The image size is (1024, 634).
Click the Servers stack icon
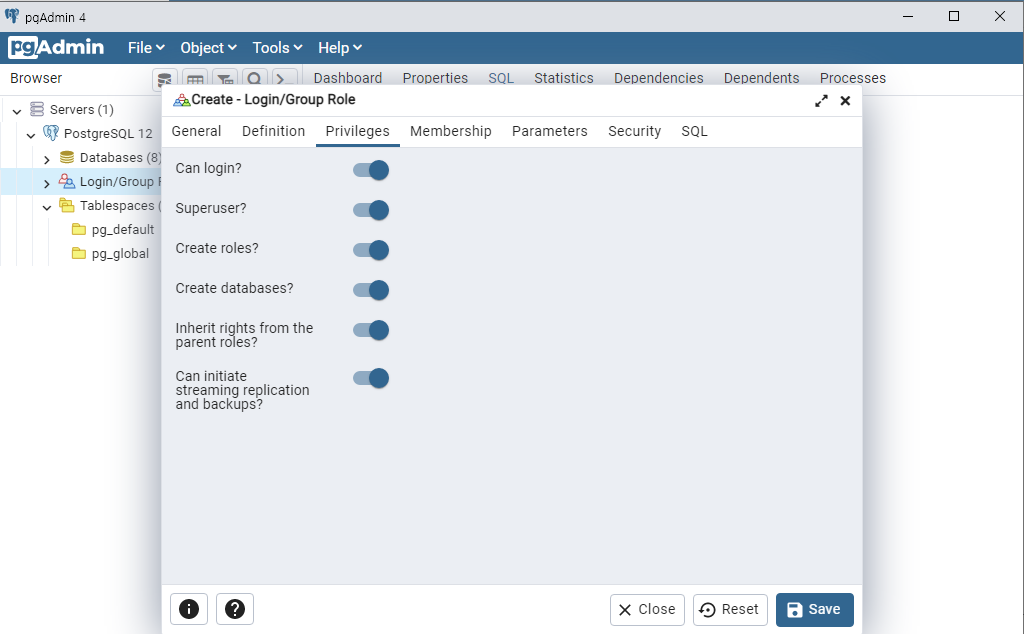coord(37,109)
